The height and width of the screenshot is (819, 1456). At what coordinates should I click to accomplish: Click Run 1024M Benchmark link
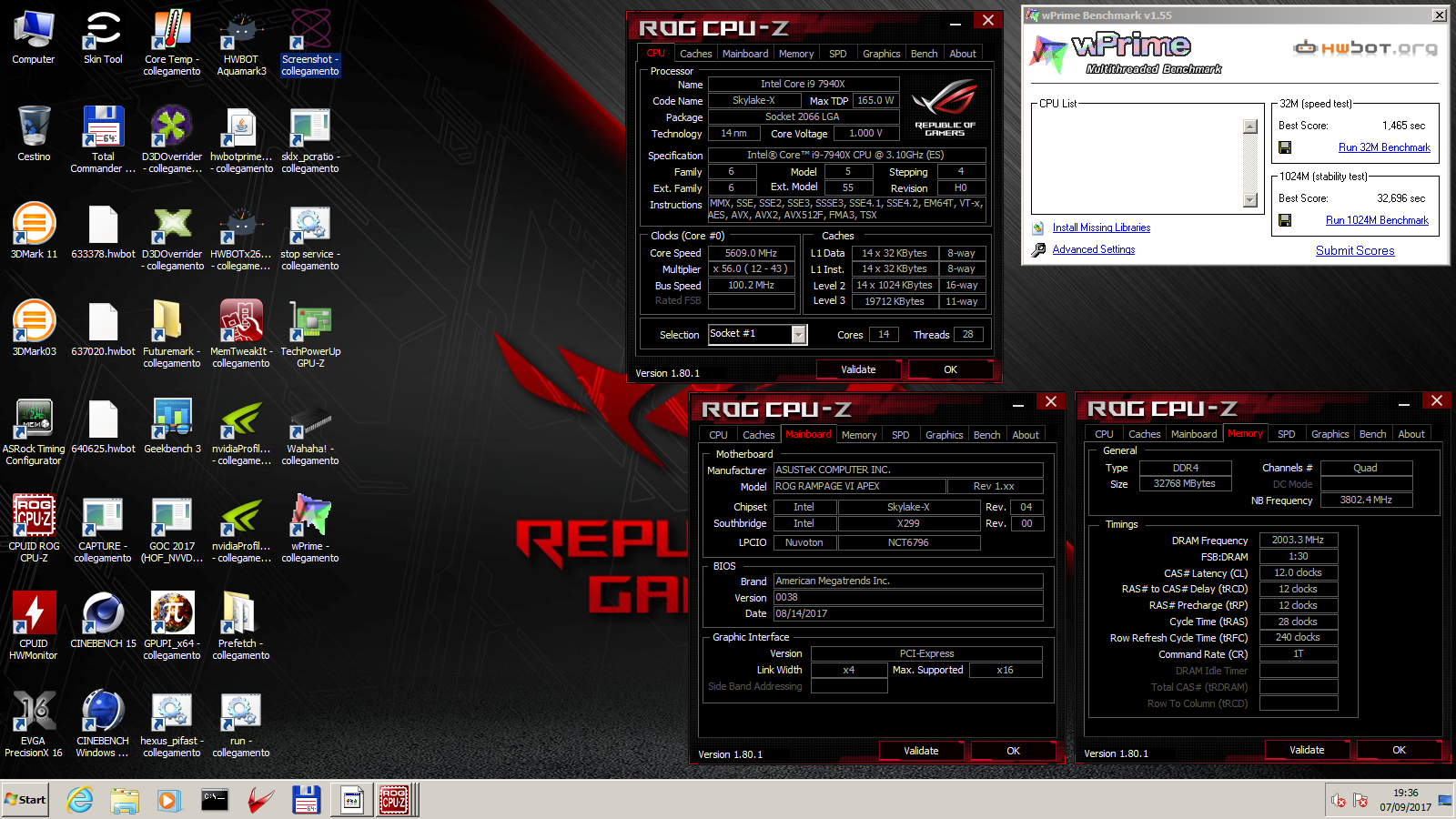(x=1377, y=220)
